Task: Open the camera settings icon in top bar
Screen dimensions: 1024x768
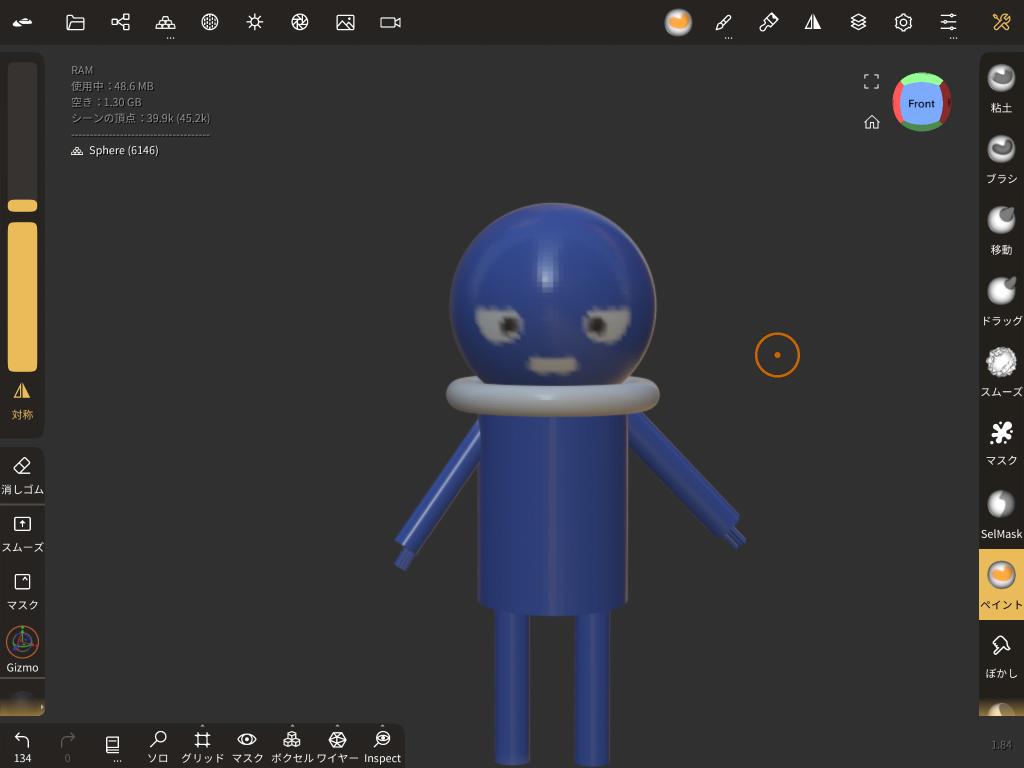Action: (x=390, y=22)
